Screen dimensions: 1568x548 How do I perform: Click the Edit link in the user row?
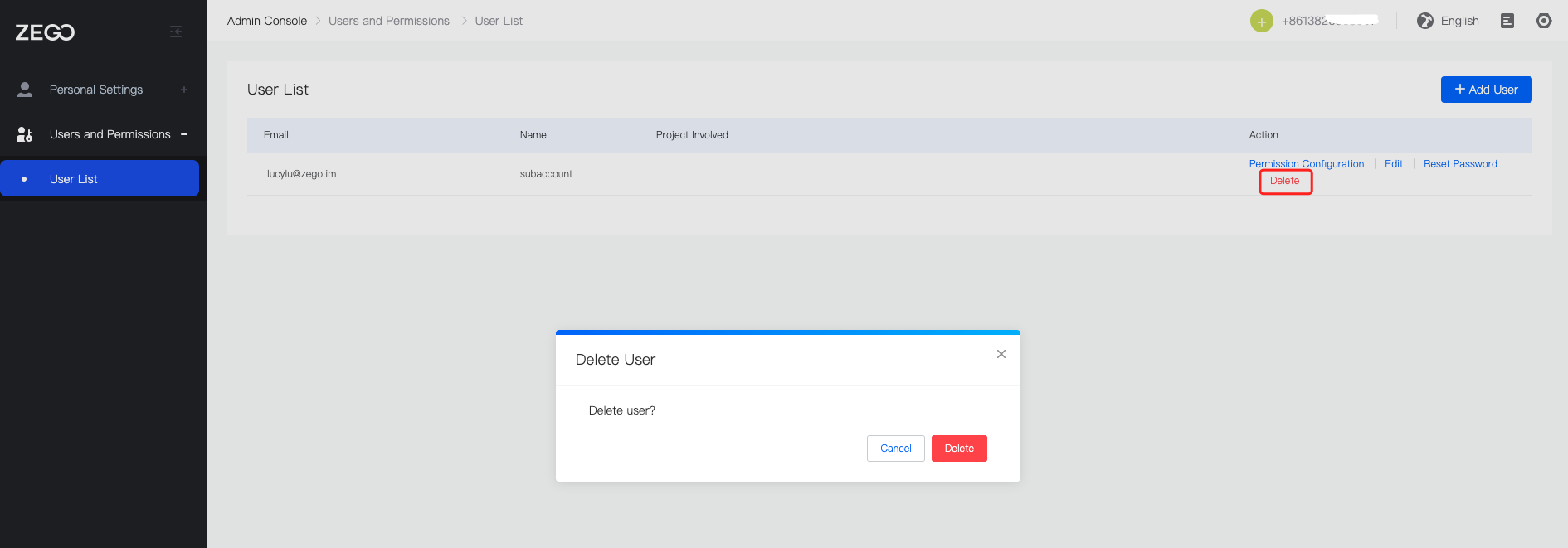(x=1394, y=164)
